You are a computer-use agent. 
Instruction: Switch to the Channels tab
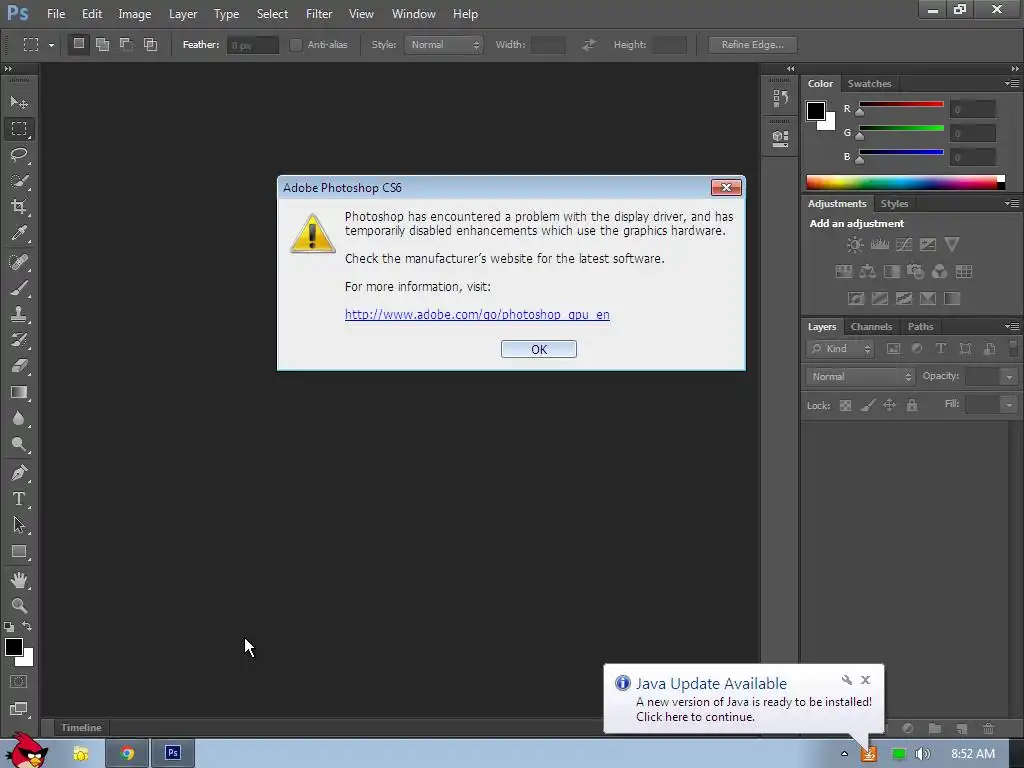(x=871, y=327)
